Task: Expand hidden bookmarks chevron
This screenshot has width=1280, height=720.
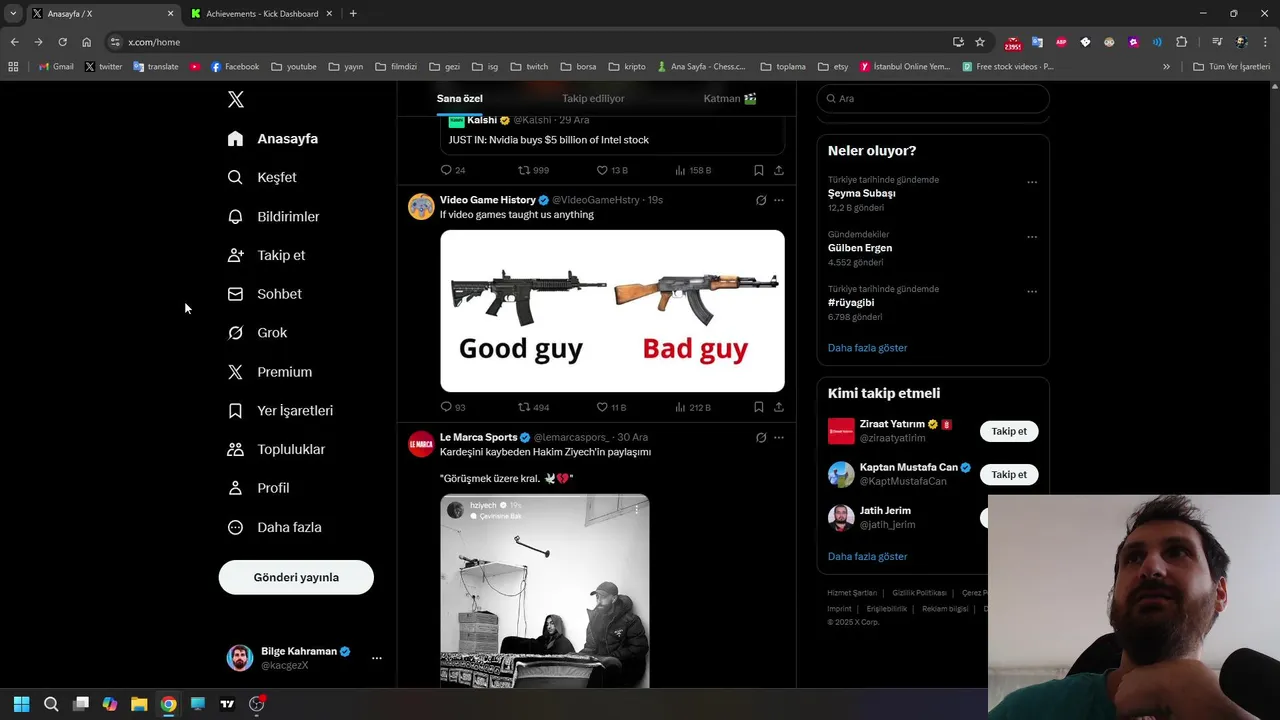Action: [x=1166, y=67]
